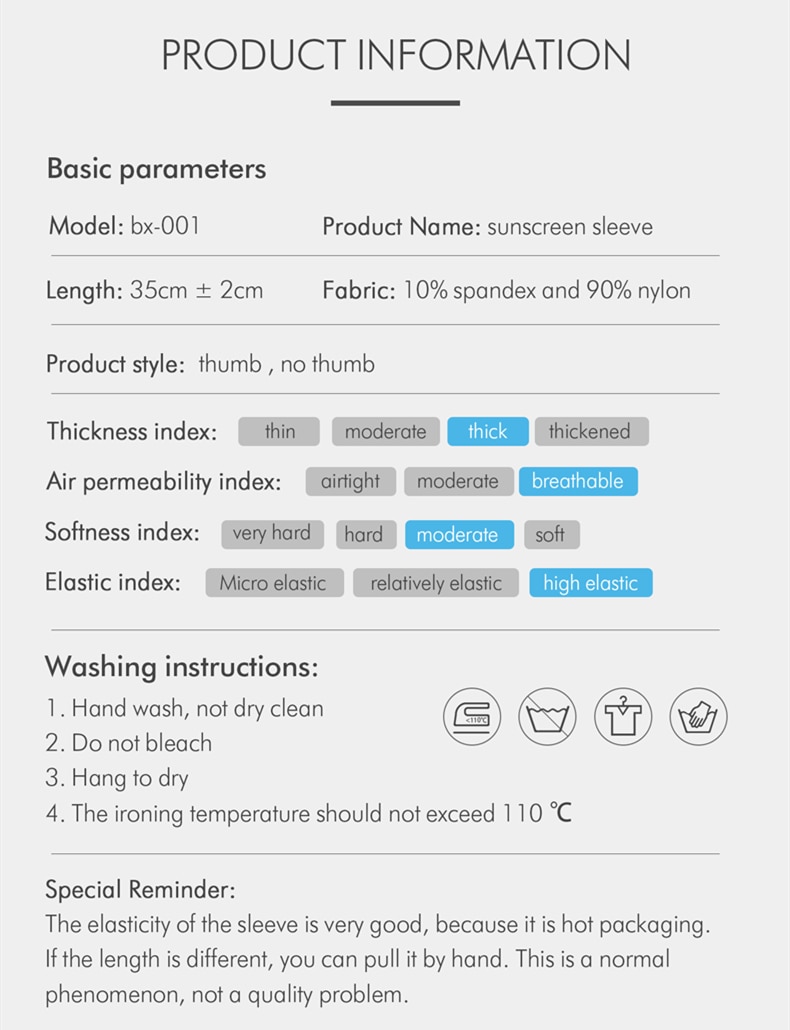The width and height of the screenshot is (790, 1030).
Task: Select the 'very hard' softness tag
Action: coord(273,534)
